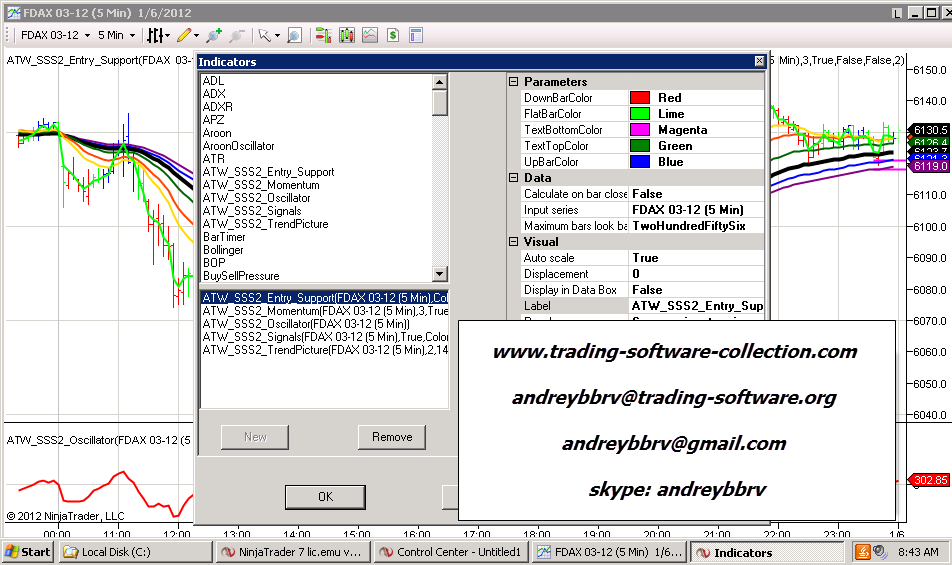The image size is (952, 565).
Task: Click the candlestick data series icon
Action: coord(347,35)
